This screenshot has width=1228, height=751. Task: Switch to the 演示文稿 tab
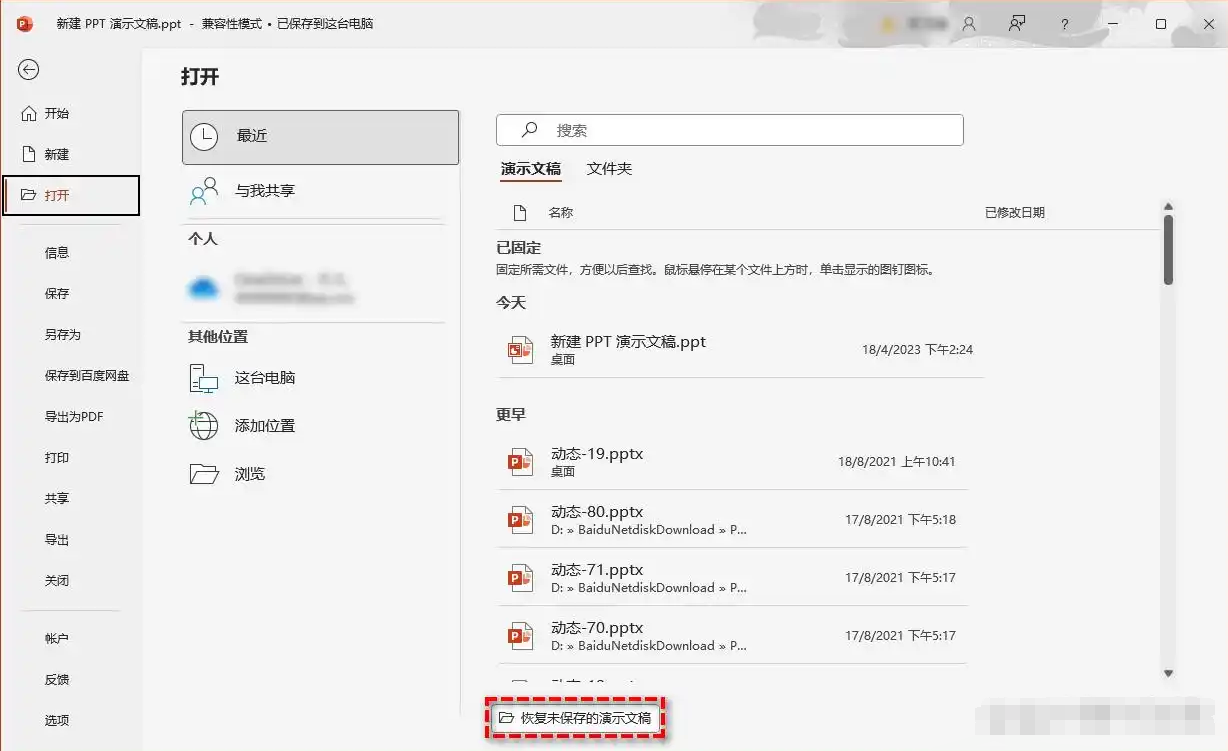pos(531,169)
